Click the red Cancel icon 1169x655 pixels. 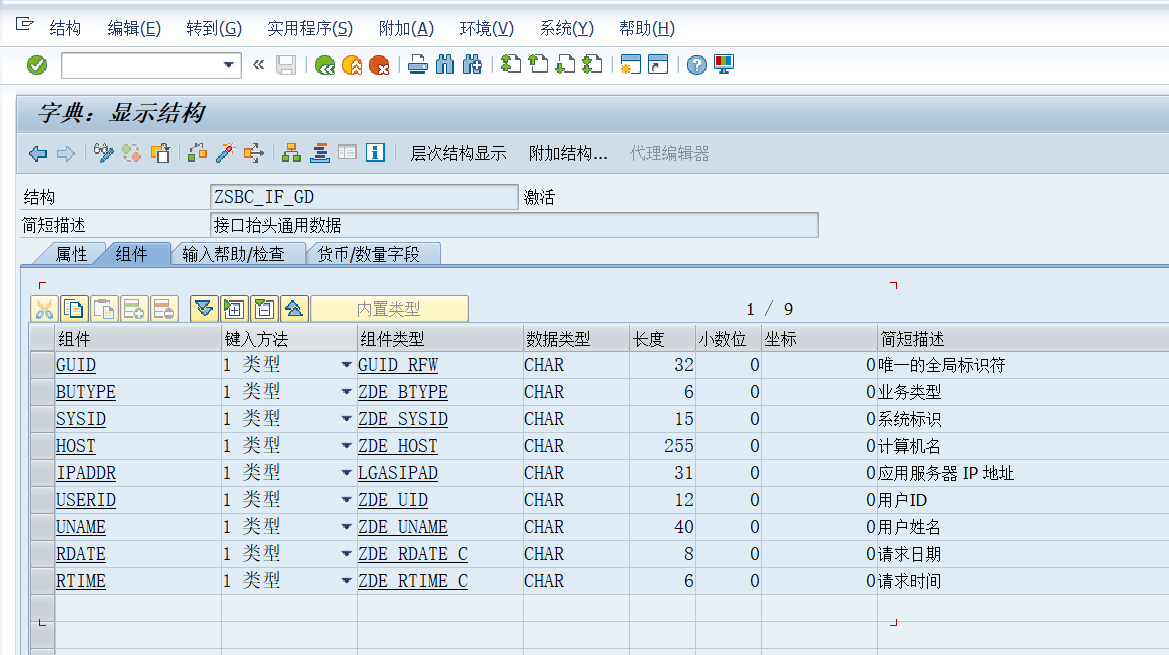379,66
